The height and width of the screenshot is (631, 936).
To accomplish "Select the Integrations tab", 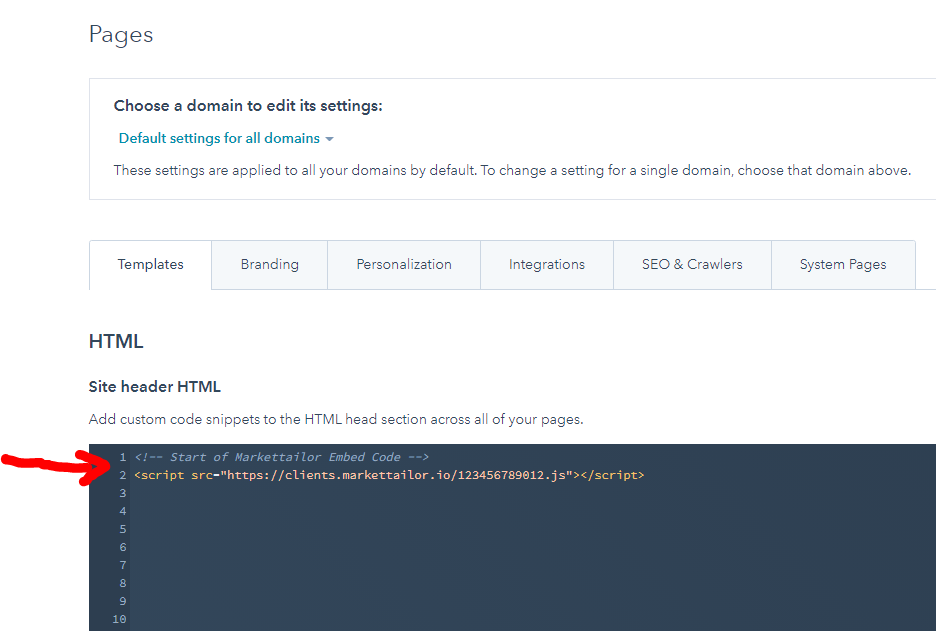I will [x=546, y=264].
